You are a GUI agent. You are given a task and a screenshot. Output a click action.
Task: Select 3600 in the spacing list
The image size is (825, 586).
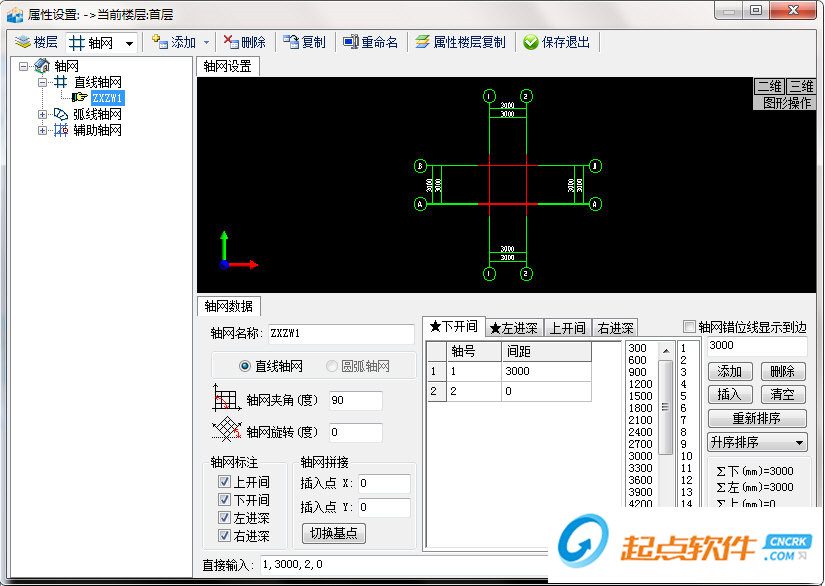tap(640, 480)
